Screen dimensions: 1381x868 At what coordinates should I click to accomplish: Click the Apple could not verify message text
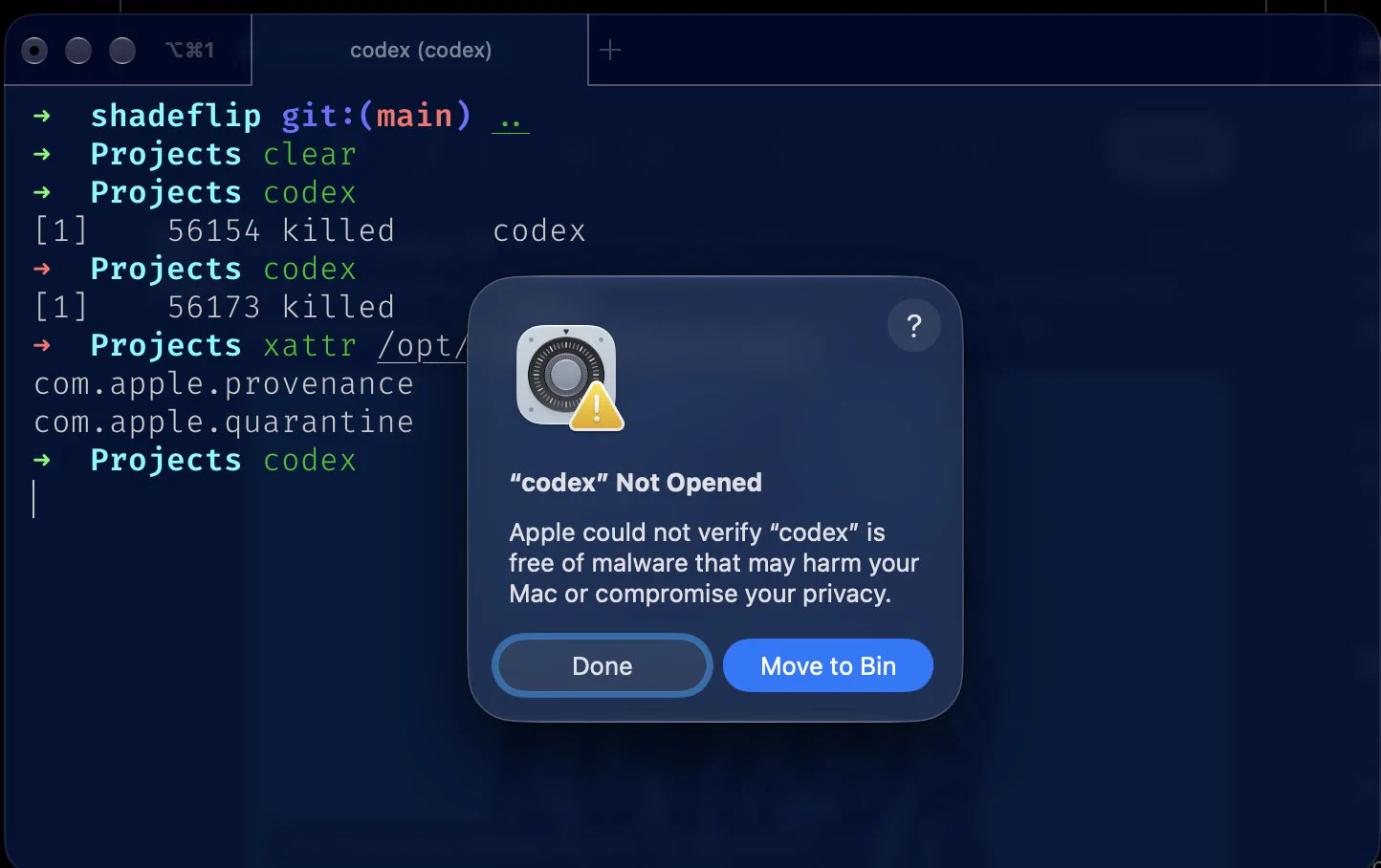[x=713, y=563]
